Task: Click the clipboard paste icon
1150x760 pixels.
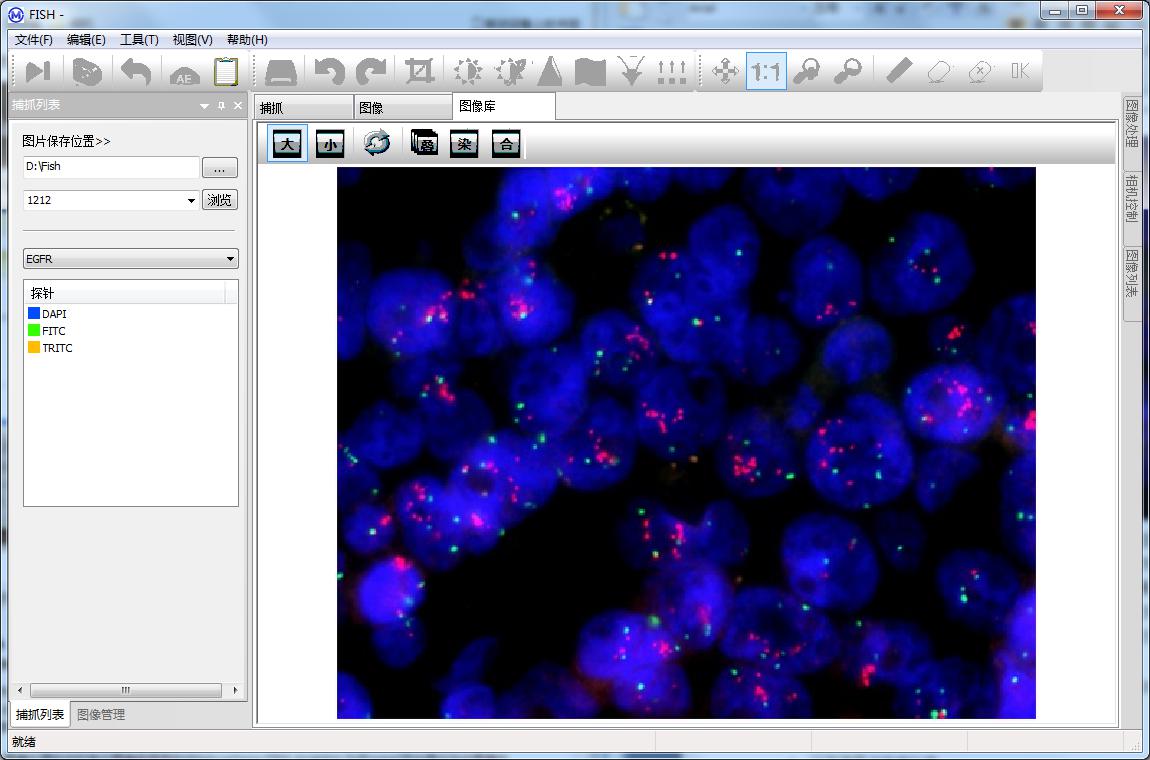Action: pyautogui.click(x=226, y=72)
